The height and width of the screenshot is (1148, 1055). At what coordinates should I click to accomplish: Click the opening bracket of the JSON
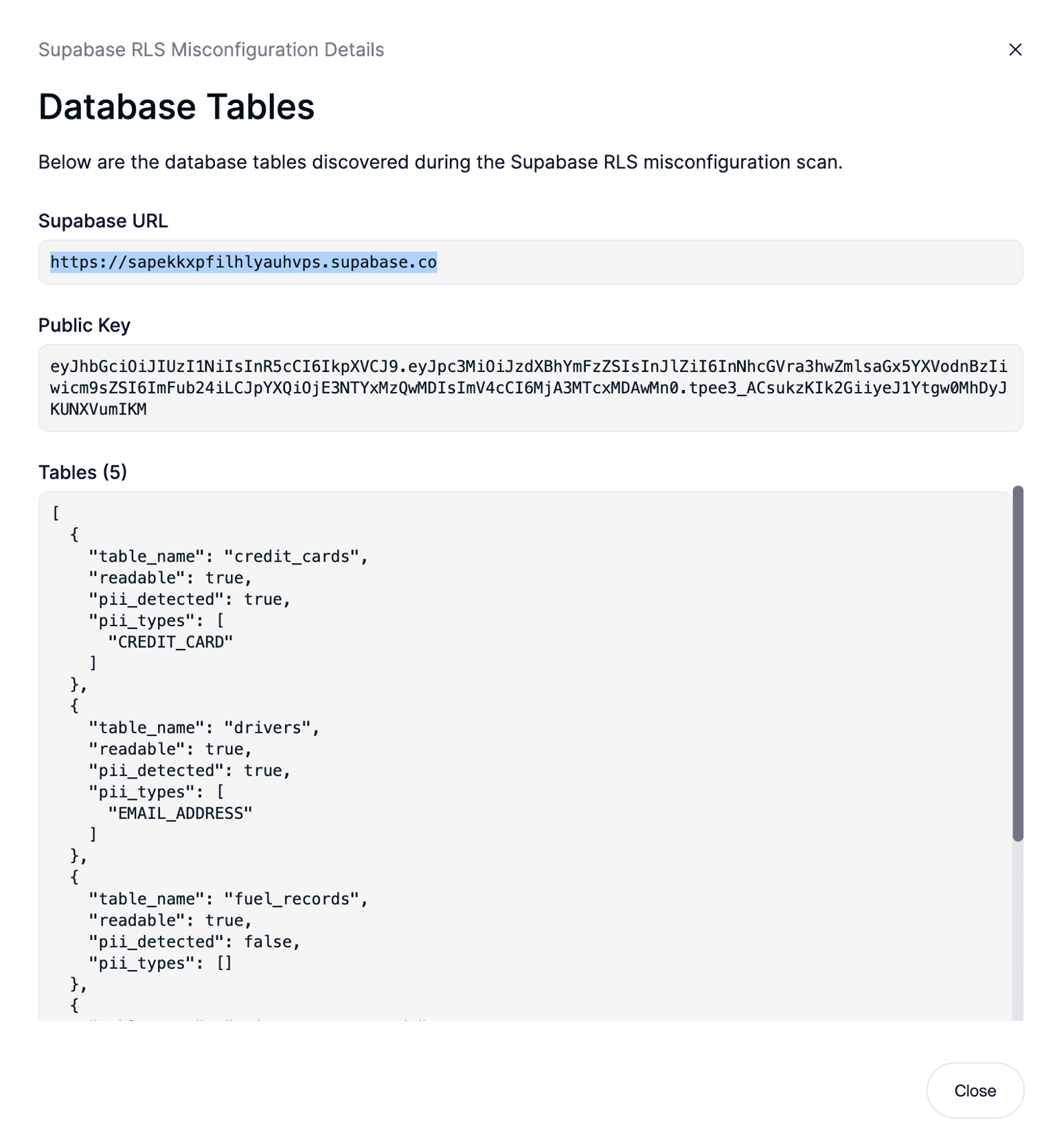56,513
